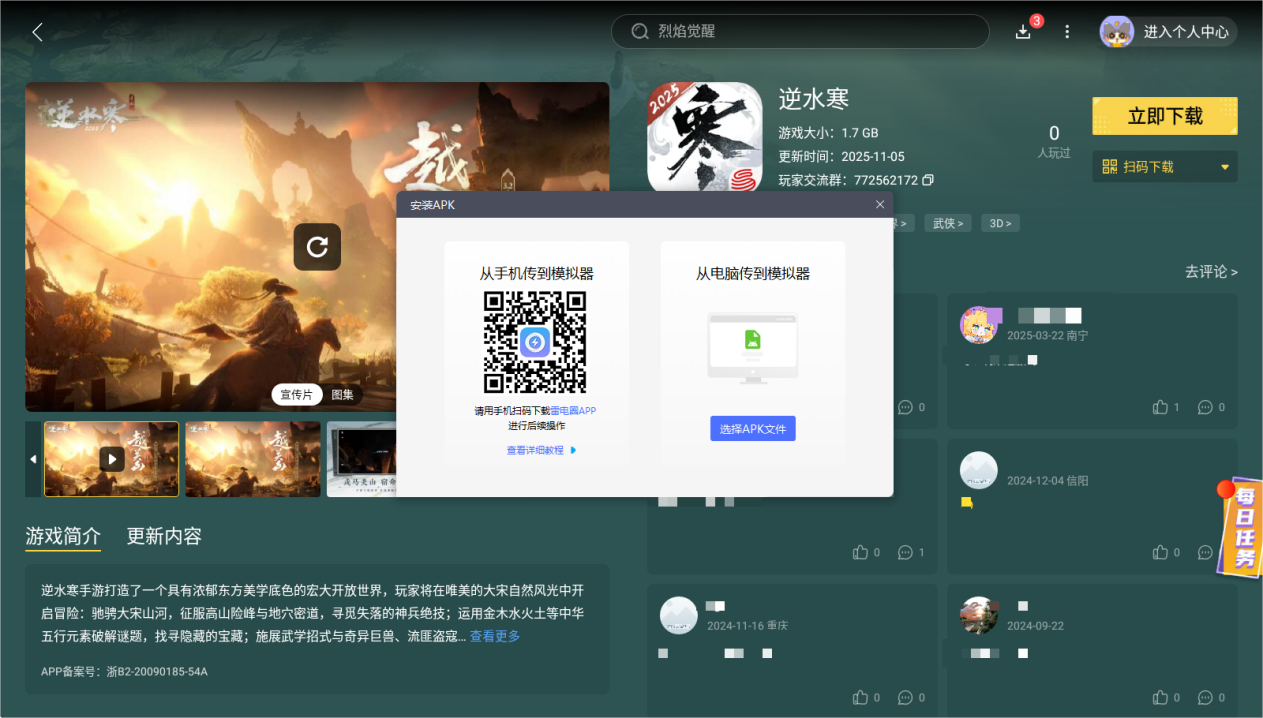This screenshot has width=1263, height=718.
Task: Click the replay icon on the video
Action: click(317, 247)
